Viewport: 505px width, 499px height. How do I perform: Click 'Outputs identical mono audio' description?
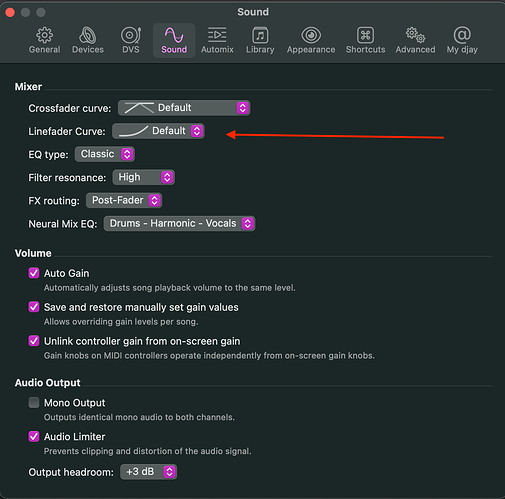(x=139, y=417)
